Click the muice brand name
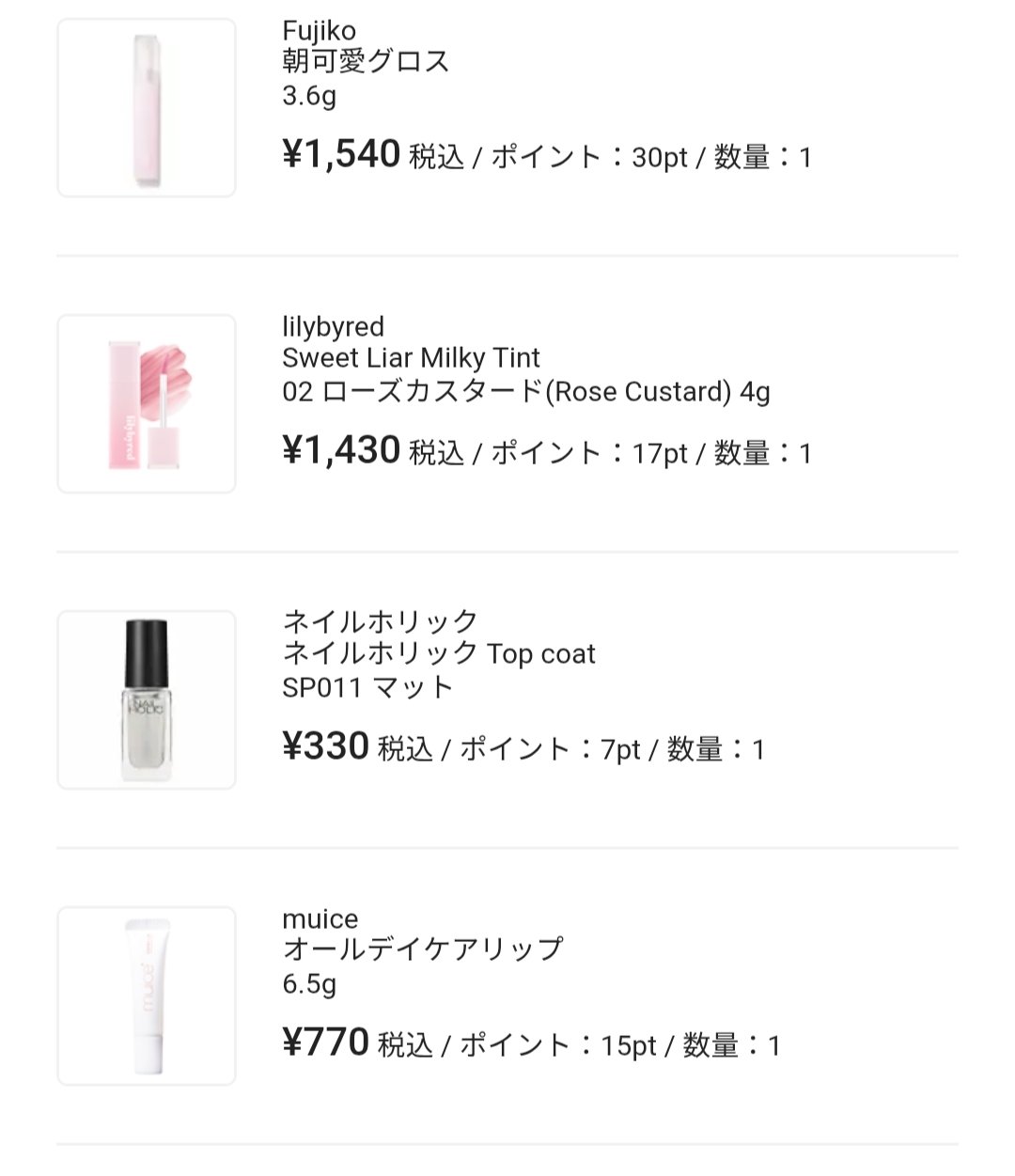Image resolution: width=1015 pixels, height=1176 pixels. (x=320, y=918)
